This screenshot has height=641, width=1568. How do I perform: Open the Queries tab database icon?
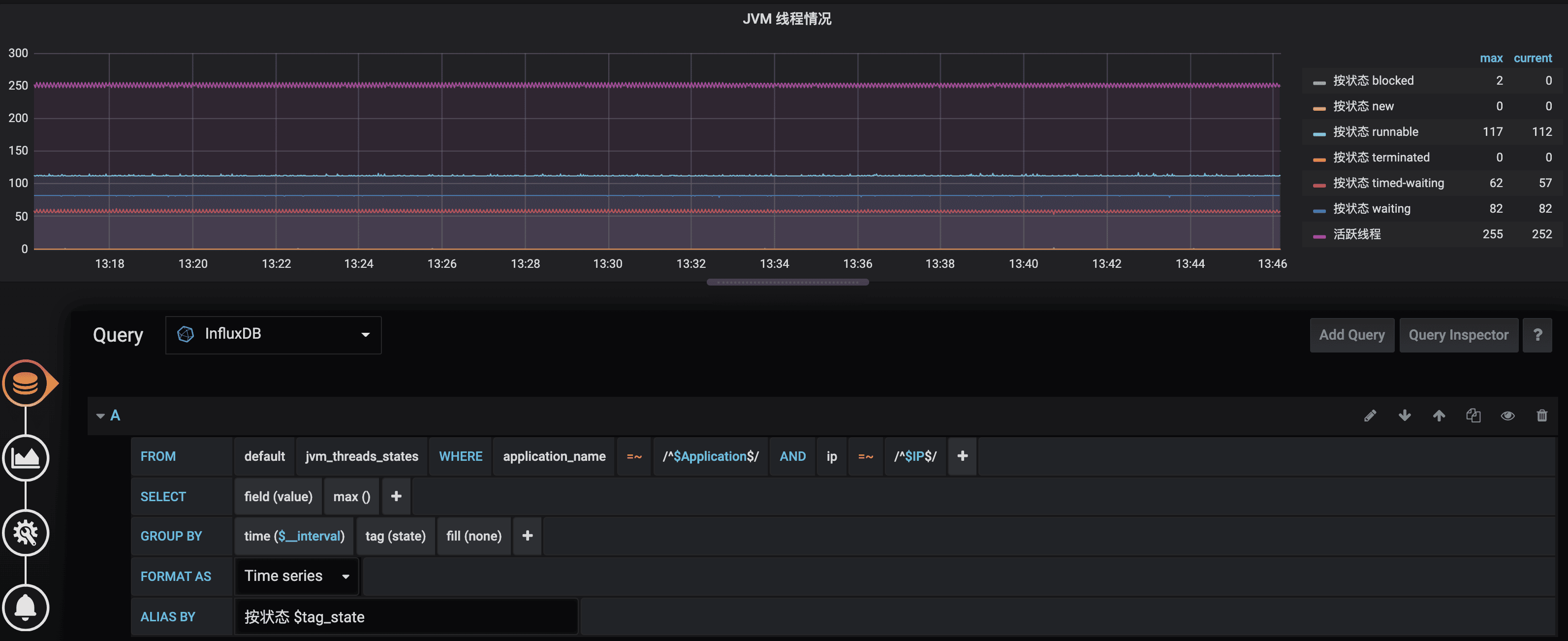tap(26, 384)
